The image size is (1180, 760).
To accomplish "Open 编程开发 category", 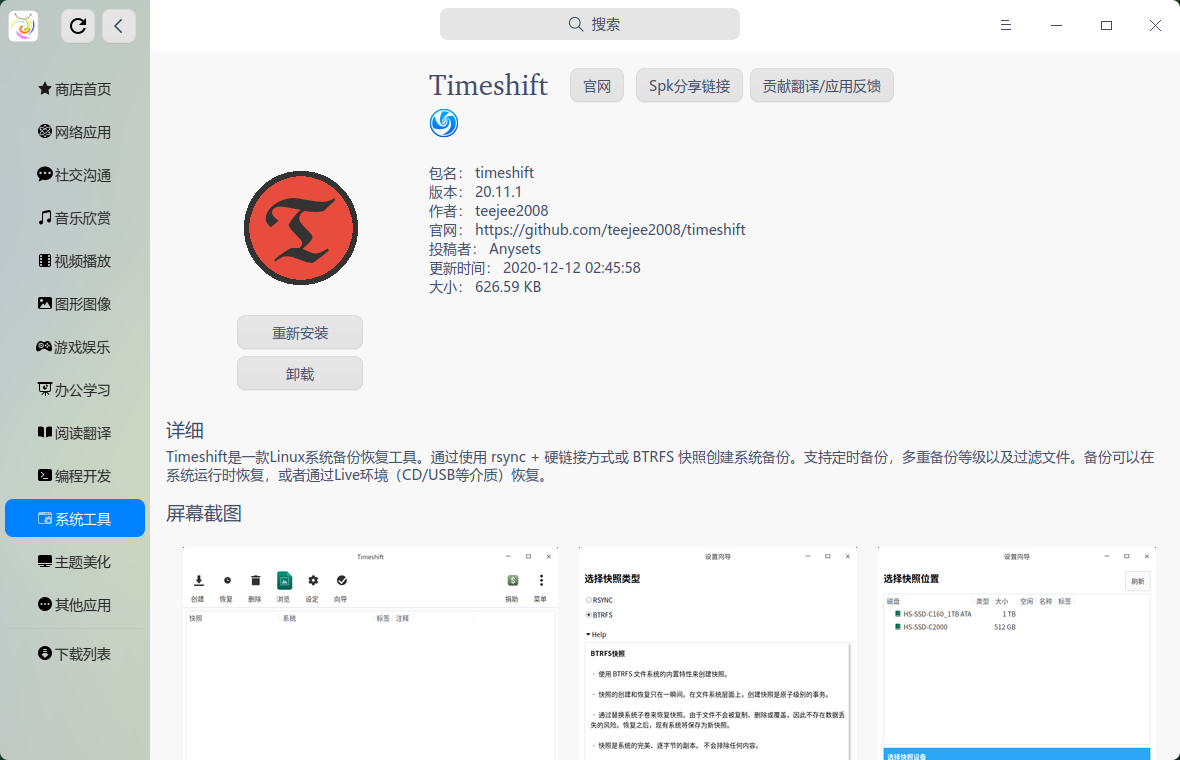I will pyautogui.click(x=75, y=476).
